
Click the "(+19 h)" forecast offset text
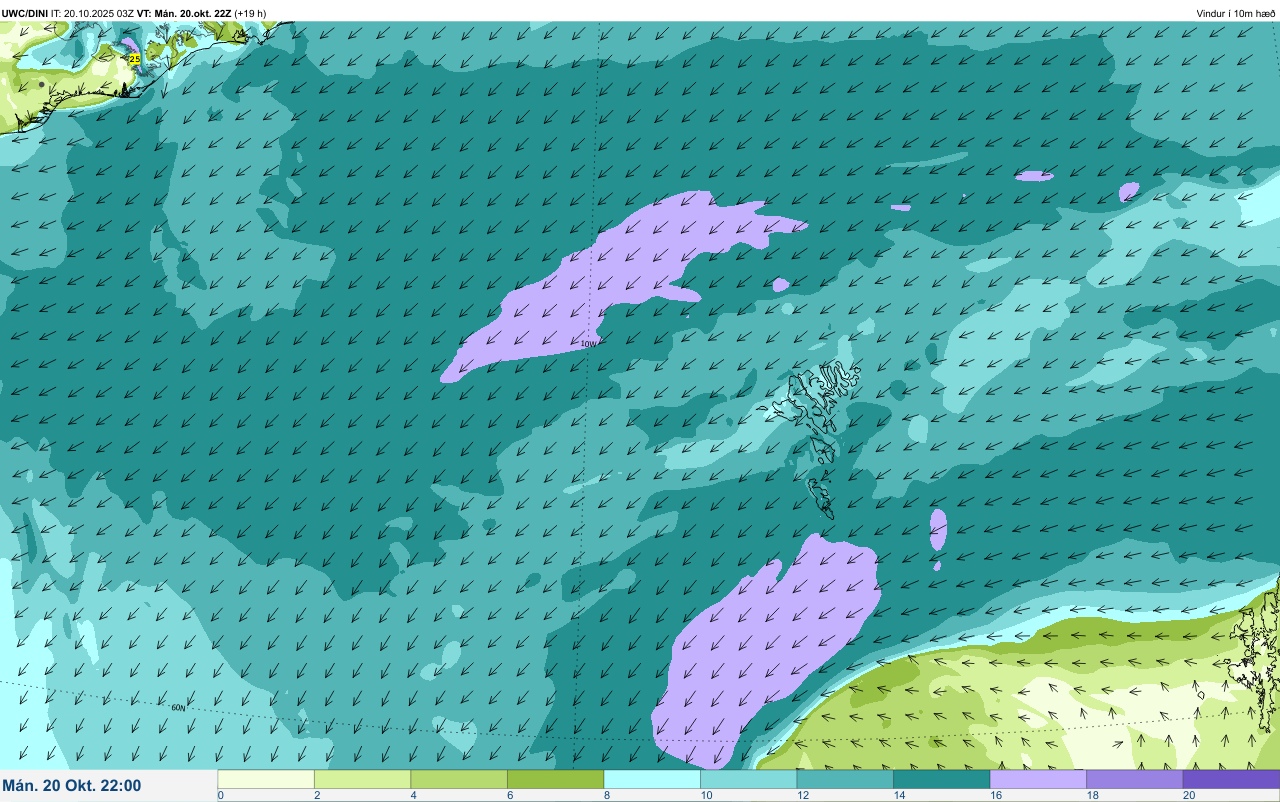pos(250,13)
